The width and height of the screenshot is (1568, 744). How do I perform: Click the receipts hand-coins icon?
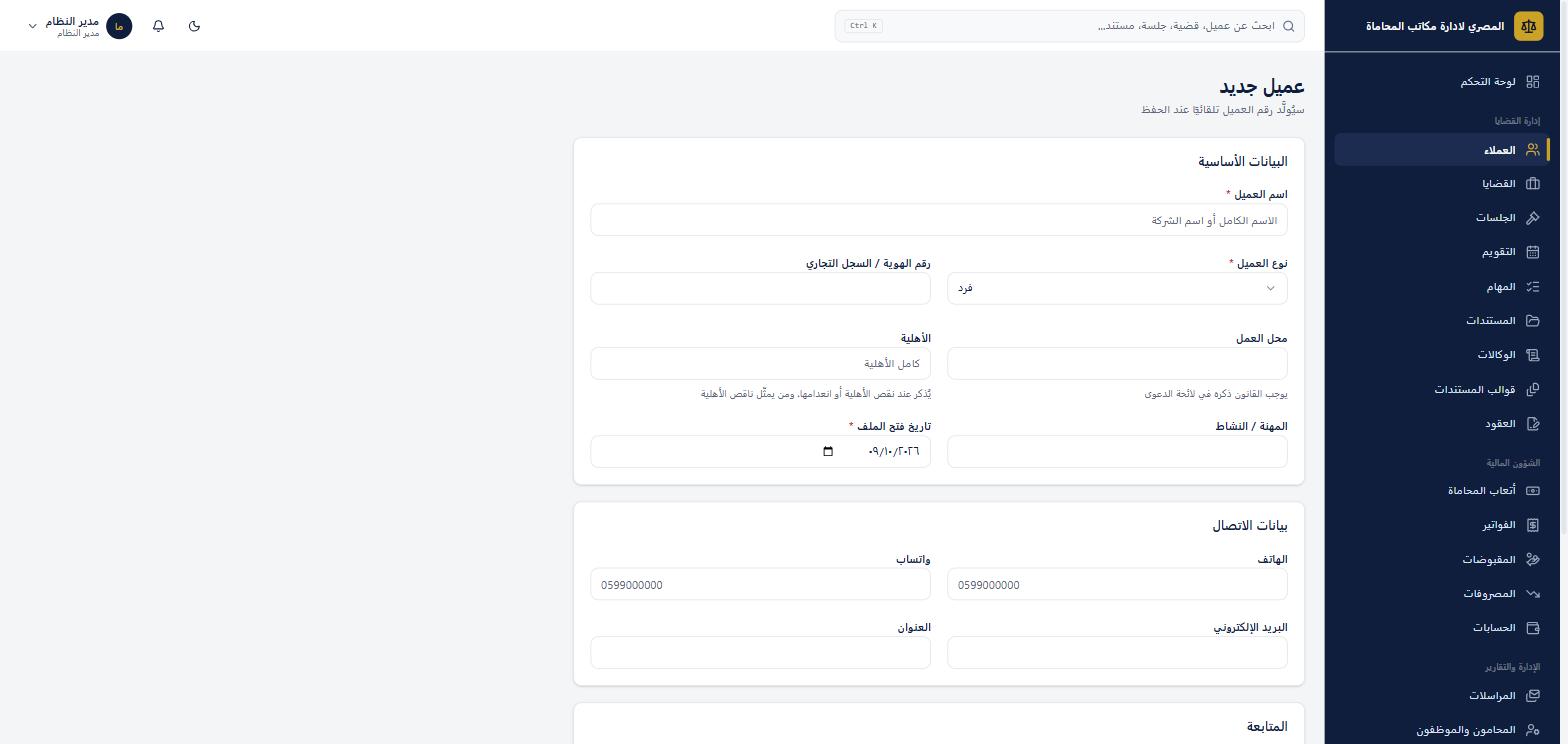1533,560
